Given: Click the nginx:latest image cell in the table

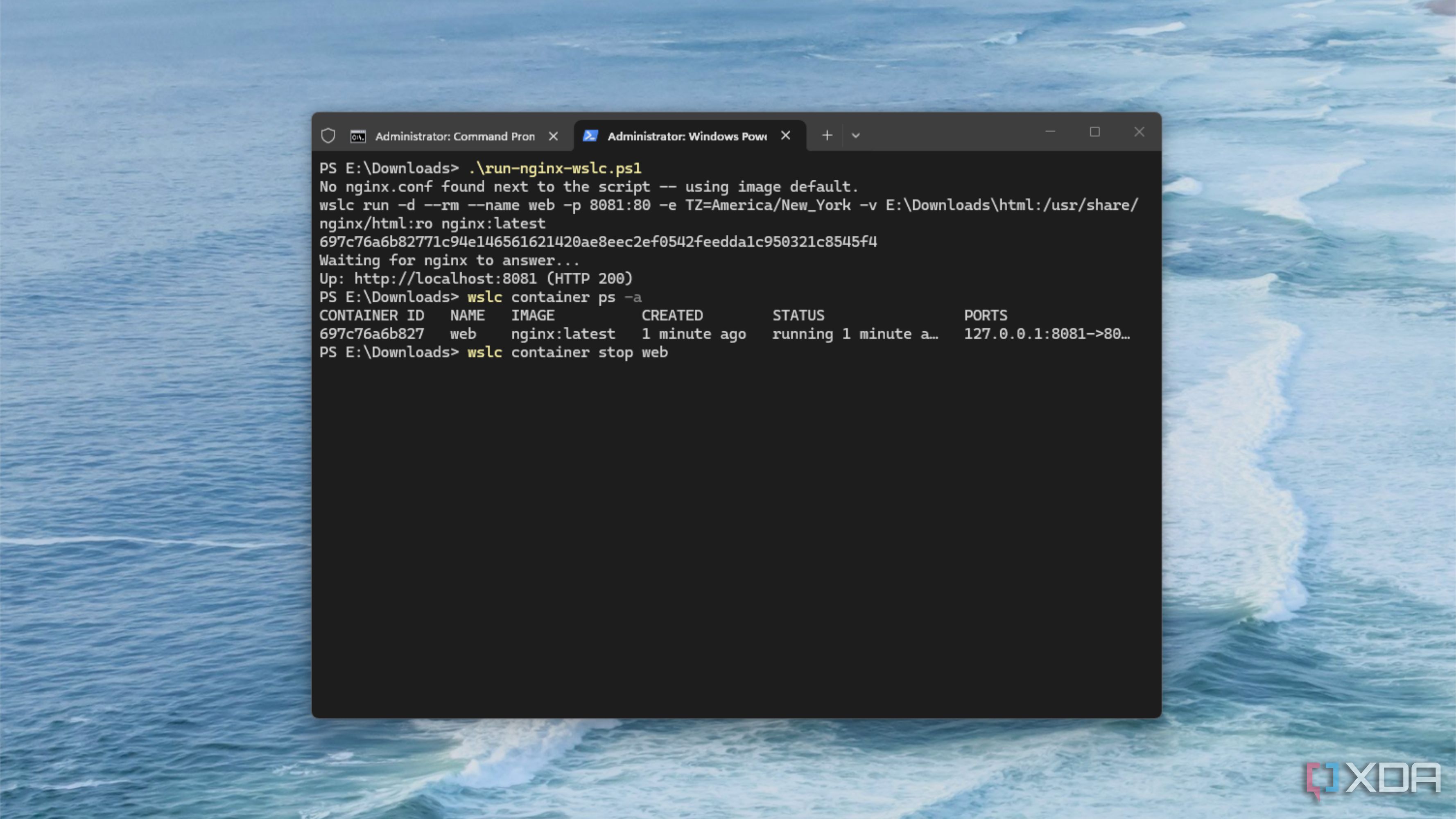Looking at the screenshot, I should coord(563,334).
